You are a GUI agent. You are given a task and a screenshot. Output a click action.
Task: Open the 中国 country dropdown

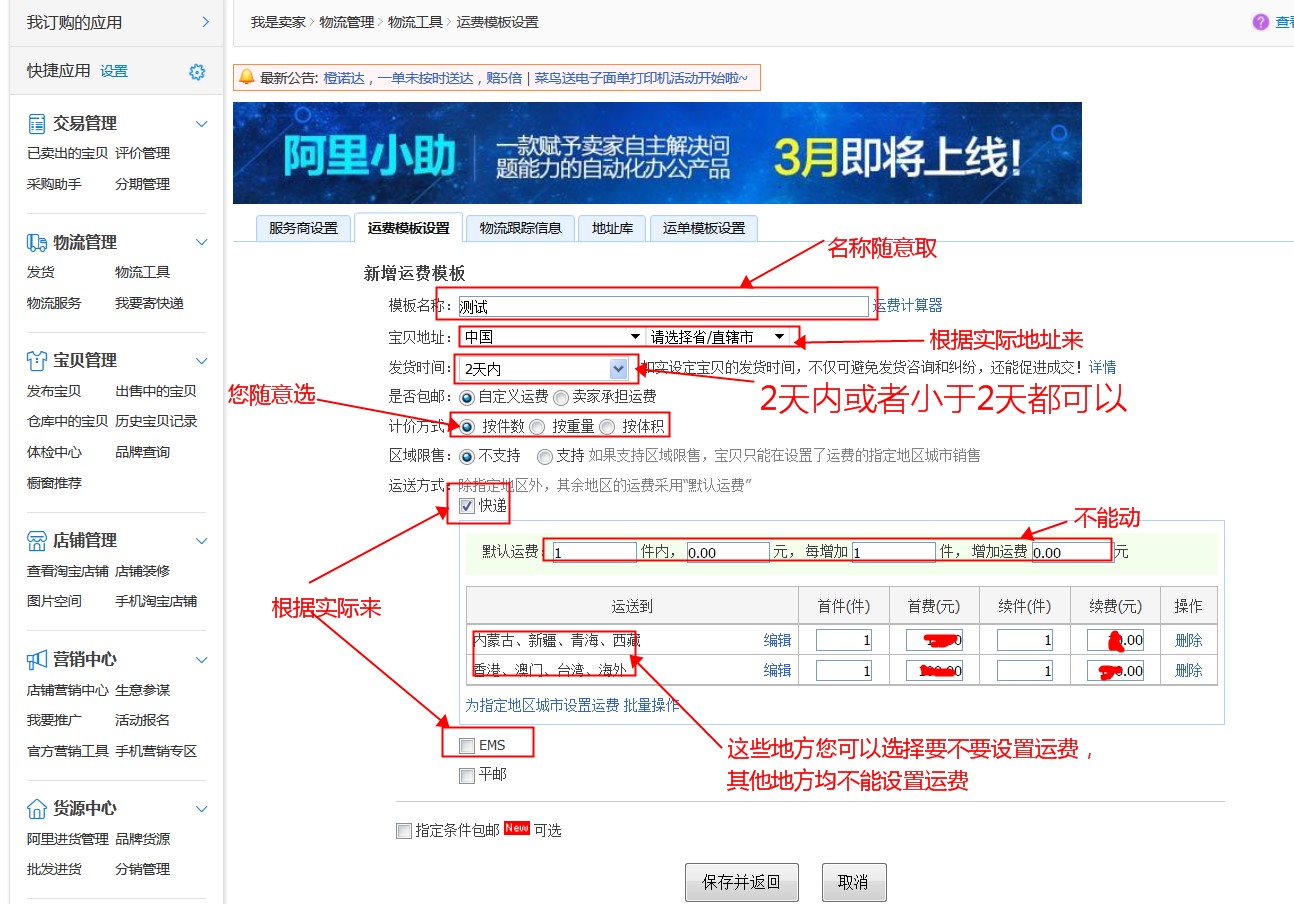pos(552,337)
